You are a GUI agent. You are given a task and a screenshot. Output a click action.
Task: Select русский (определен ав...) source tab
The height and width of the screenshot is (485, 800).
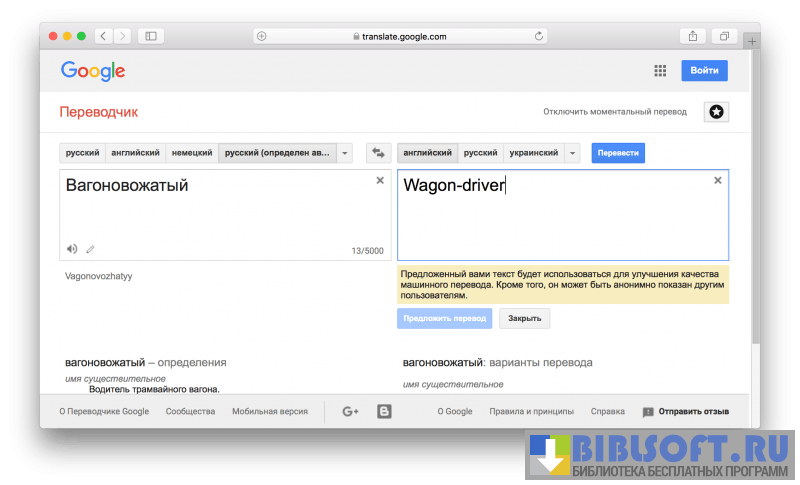coord(277,153)
